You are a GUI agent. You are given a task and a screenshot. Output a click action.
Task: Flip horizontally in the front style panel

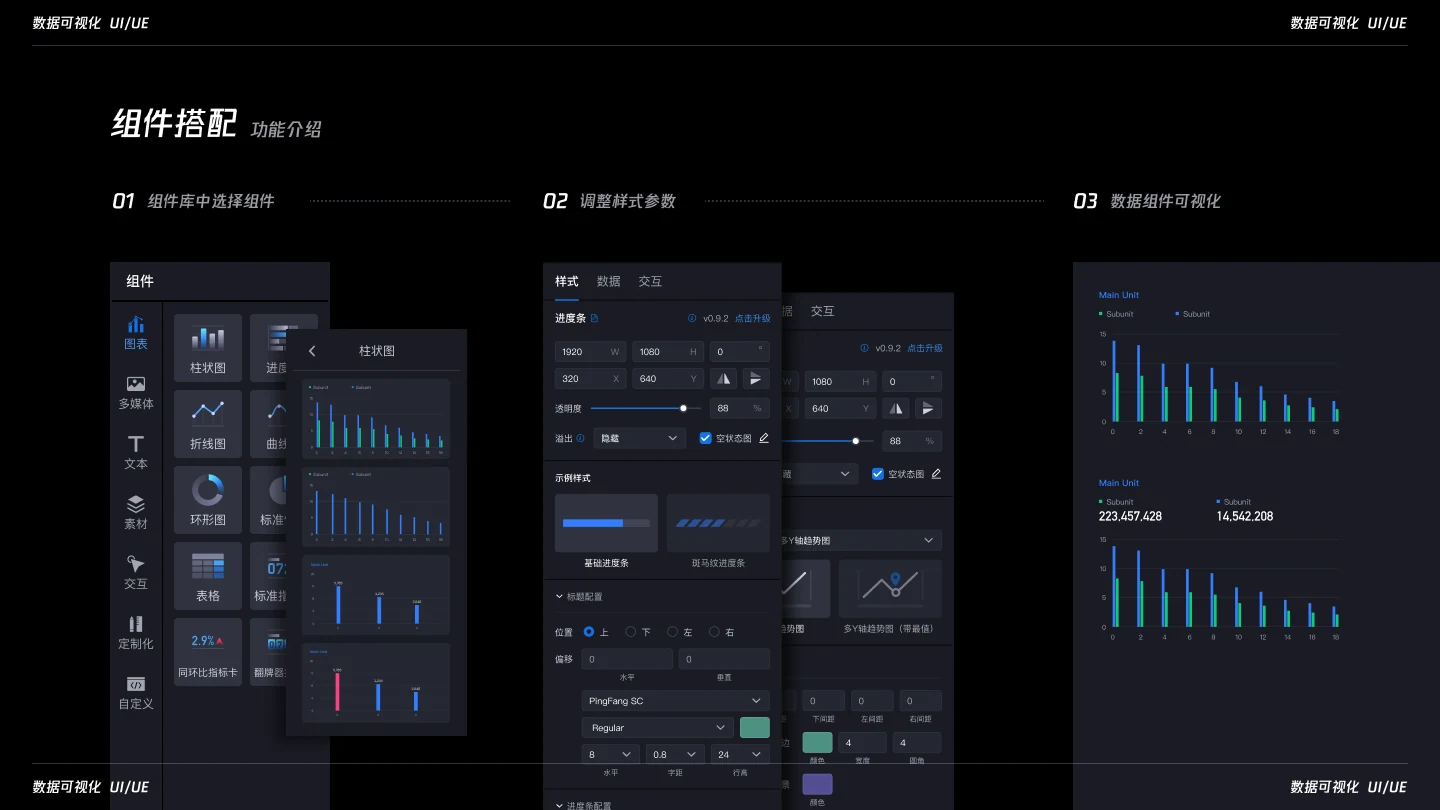(x=724, y=379)
